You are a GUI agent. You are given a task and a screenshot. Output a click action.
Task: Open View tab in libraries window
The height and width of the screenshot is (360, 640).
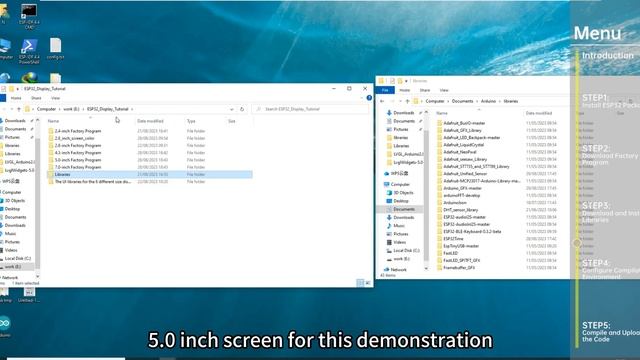pyautogui.click(x=444, y=90)
